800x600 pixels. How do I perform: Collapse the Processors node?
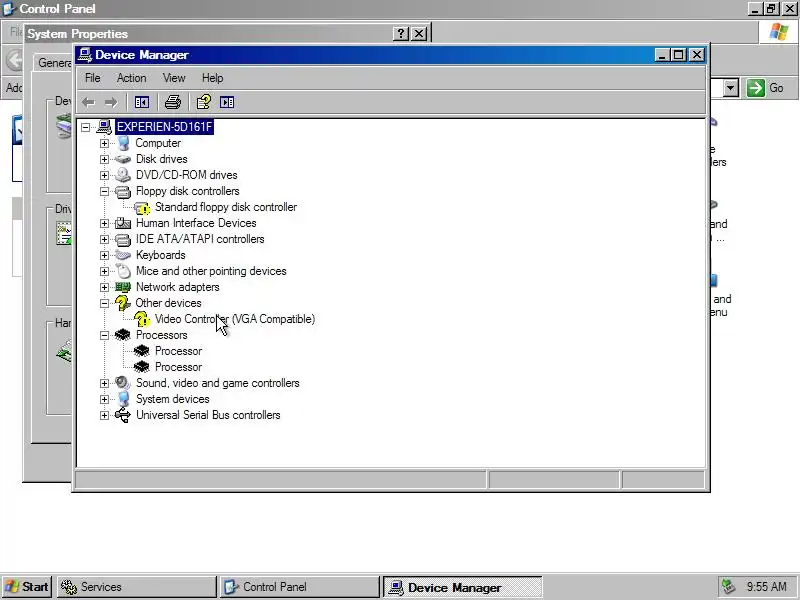[x=105, y=335]
